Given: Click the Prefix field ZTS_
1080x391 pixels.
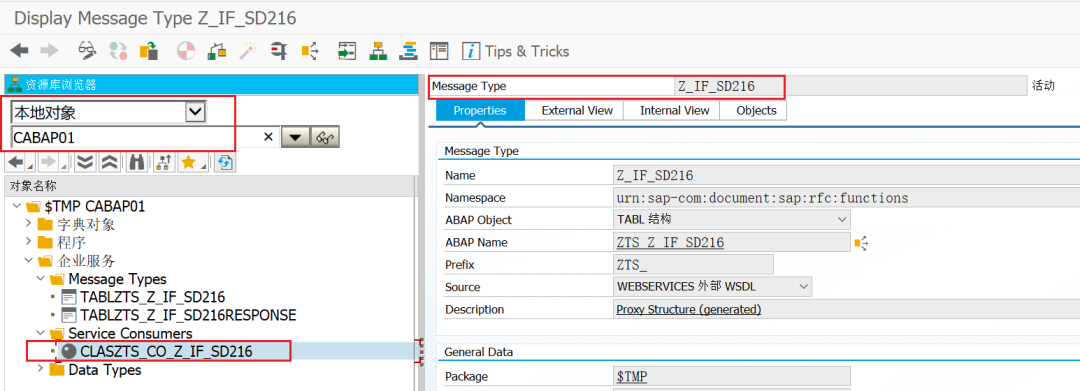Looking at the screenshot, I should coord(693,264).
